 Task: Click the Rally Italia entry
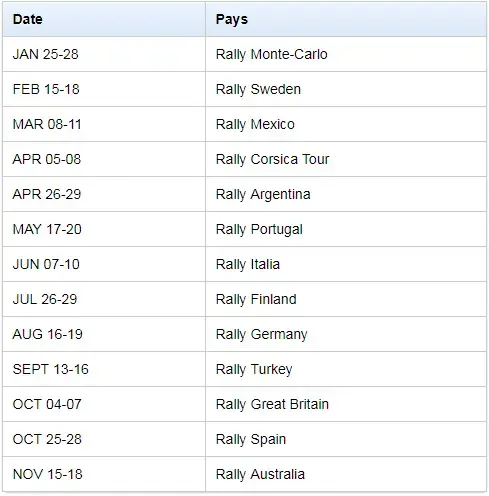(x=346, y=264)
